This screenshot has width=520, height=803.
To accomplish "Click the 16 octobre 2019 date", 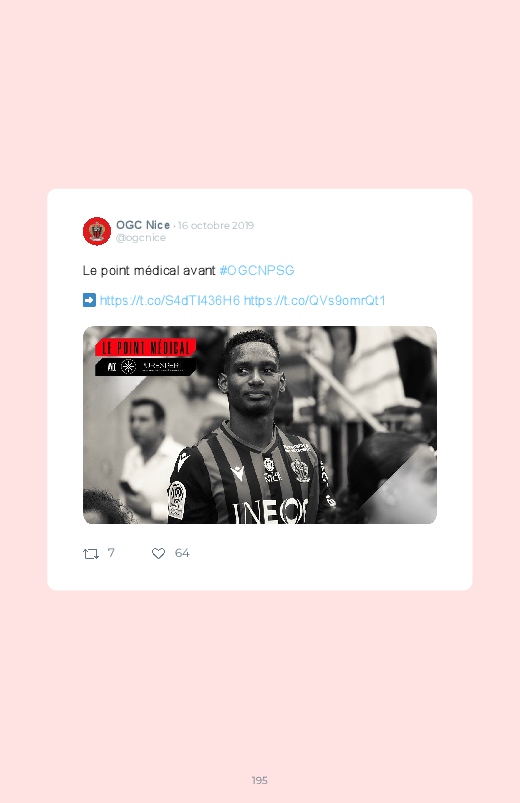I will pyautogui.click(x=216, y=225).
